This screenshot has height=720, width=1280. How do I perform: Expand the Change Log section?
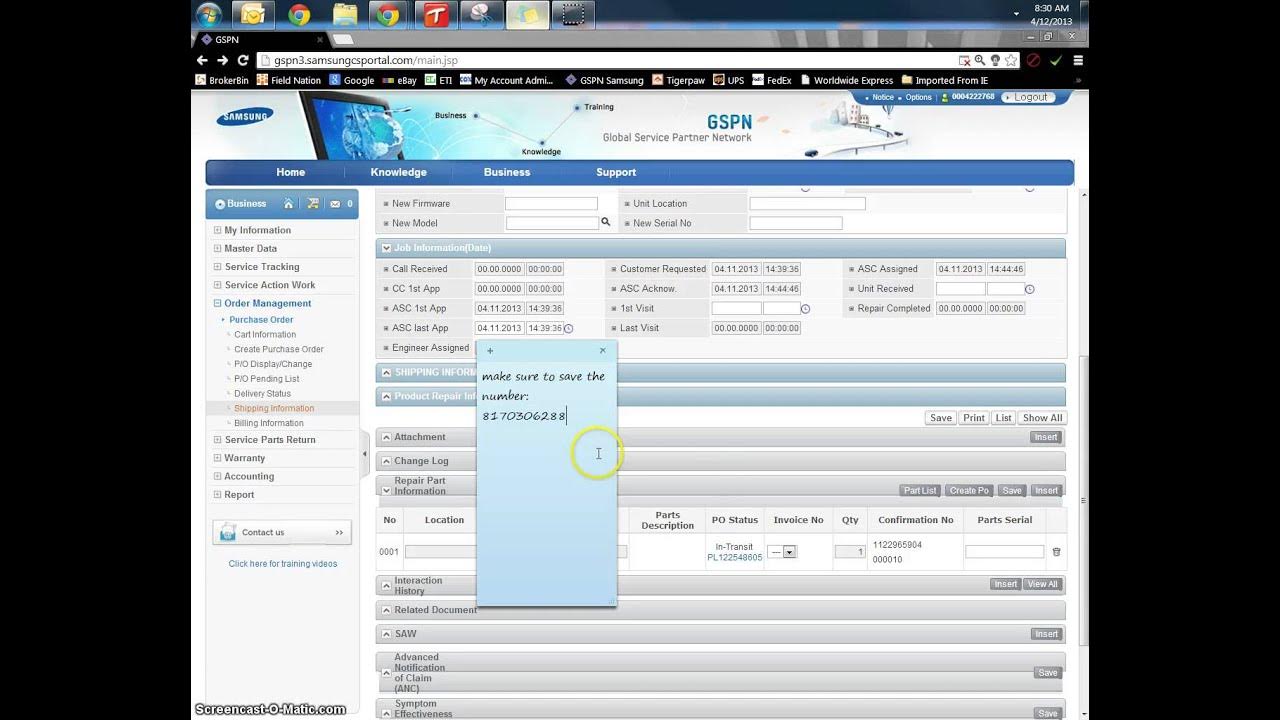click(385, 461)
